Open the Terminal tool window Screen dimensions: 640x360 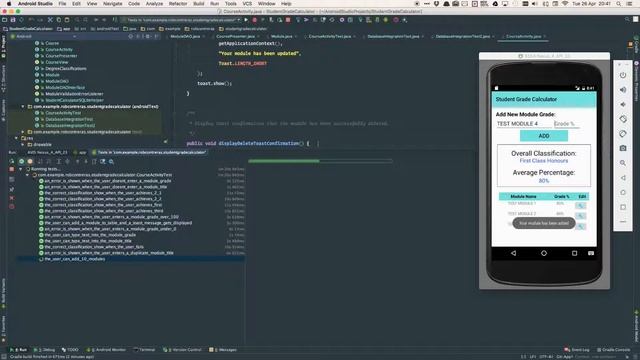144,350
